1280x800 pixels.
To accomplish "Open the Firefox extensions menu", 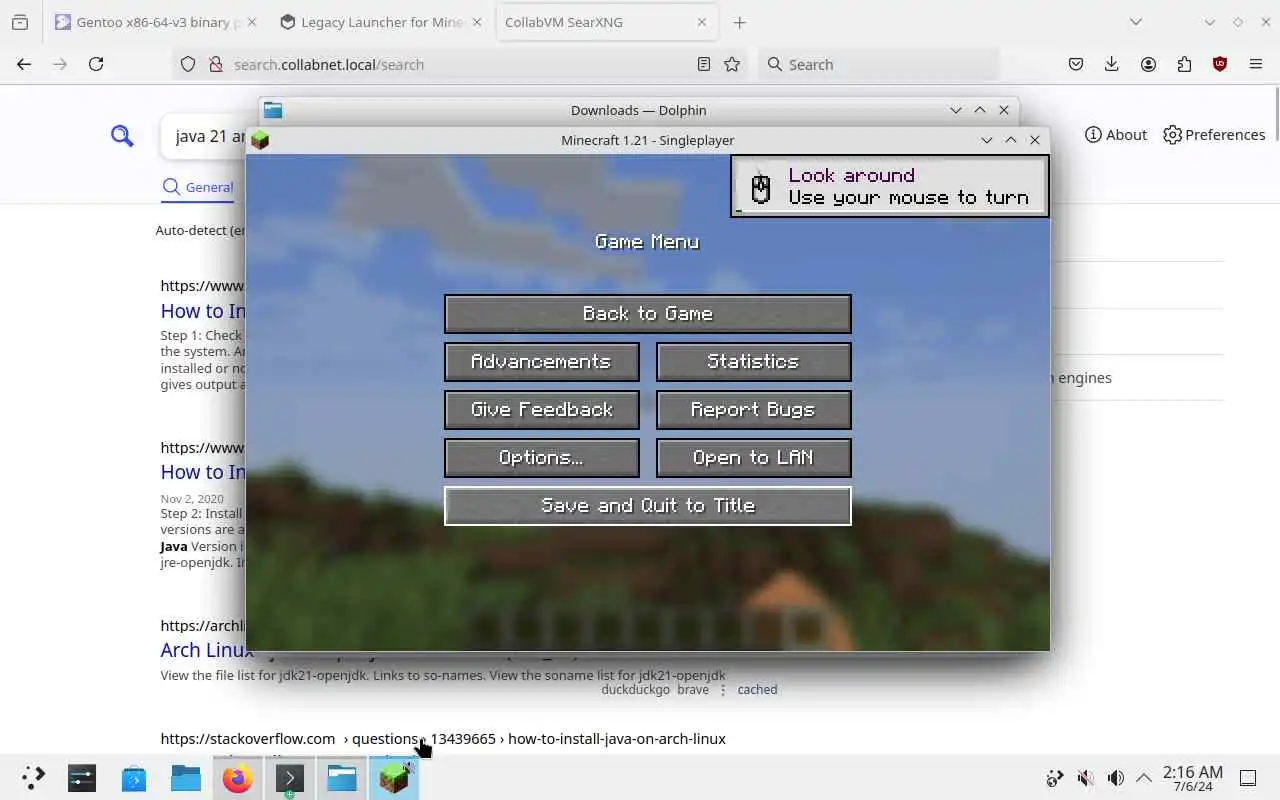I will (x=1184, y=64).
